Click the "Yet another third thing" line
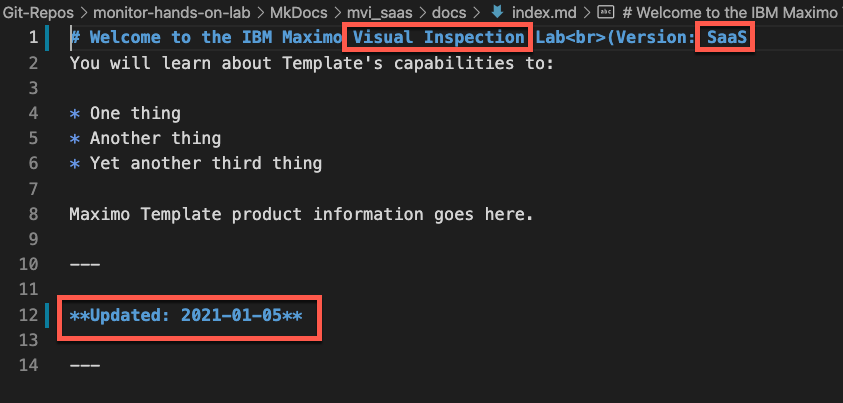This screenshot has width=843, height=403. pyautogui.click(x=205, y=163)
